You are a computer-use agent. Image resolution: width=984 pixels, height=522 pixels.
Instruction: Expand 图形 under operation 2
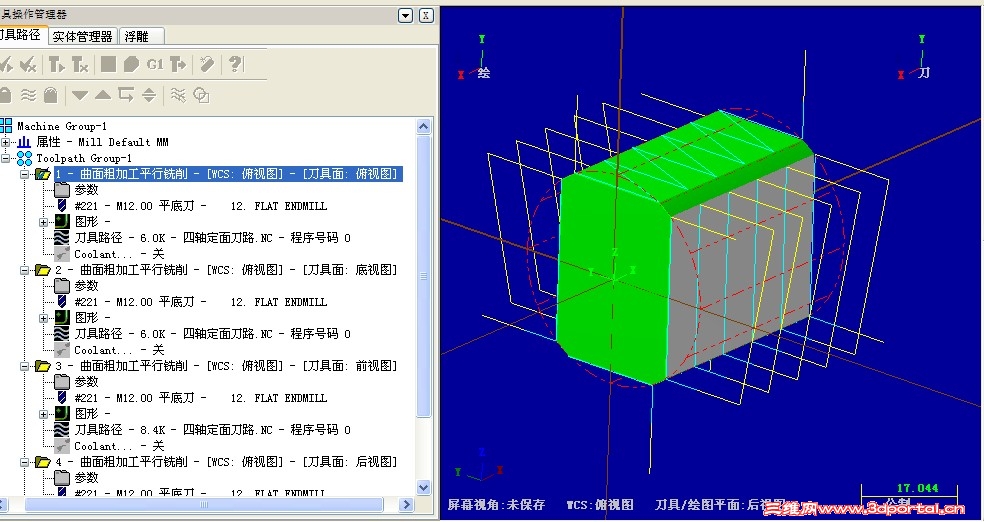[x=43, y=318]
